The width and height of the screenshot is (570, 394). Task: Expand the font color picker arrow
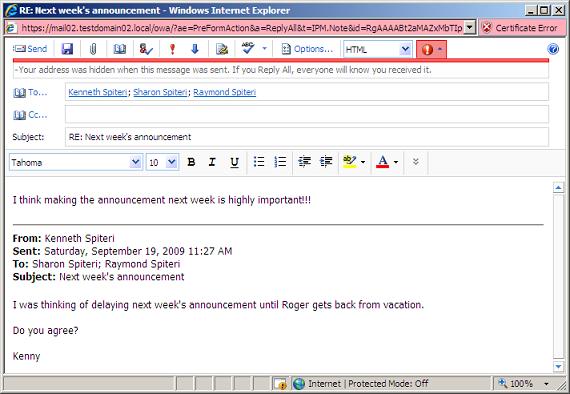396,162
